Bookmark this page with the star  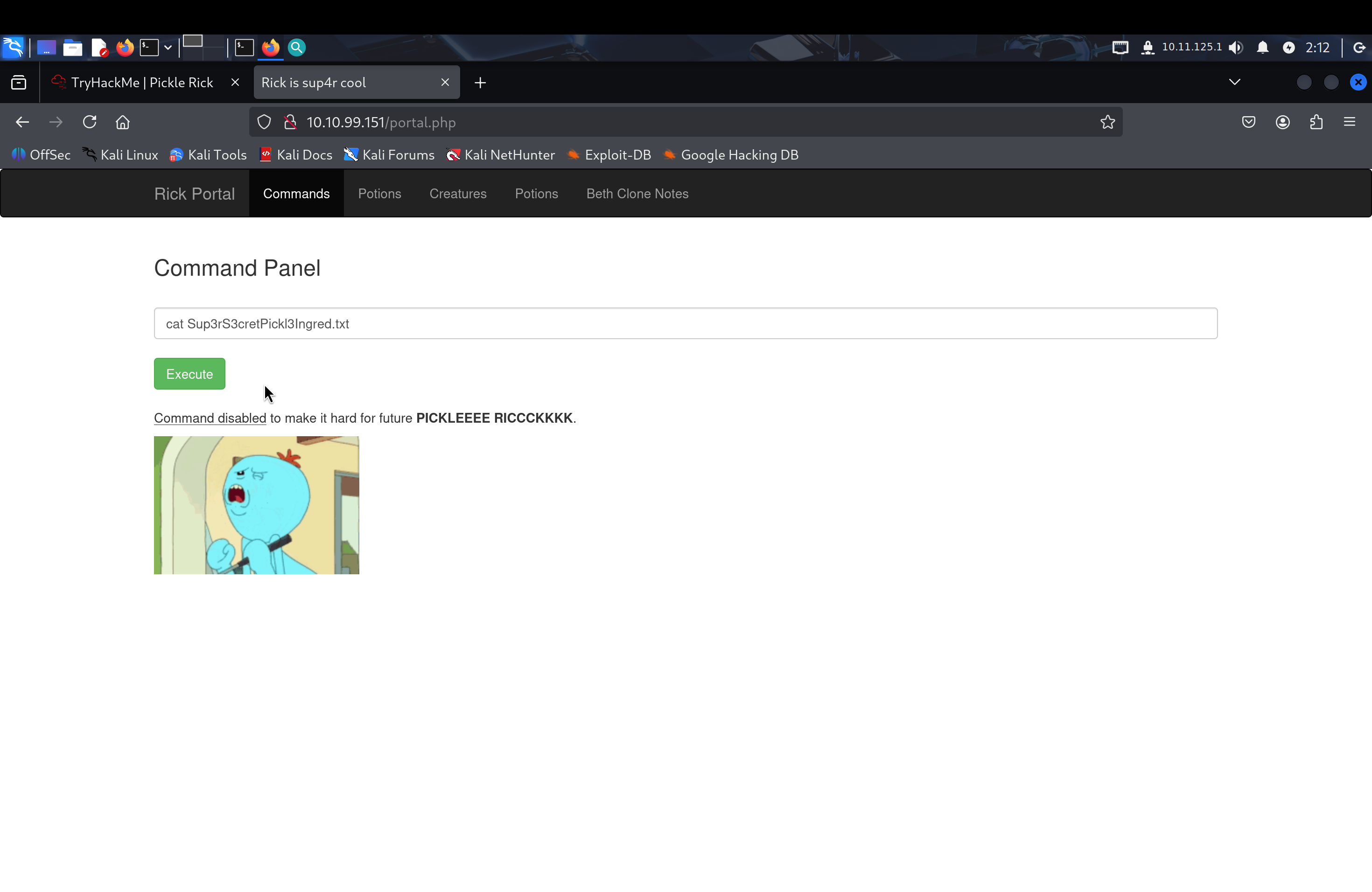tap(1107, 122)
